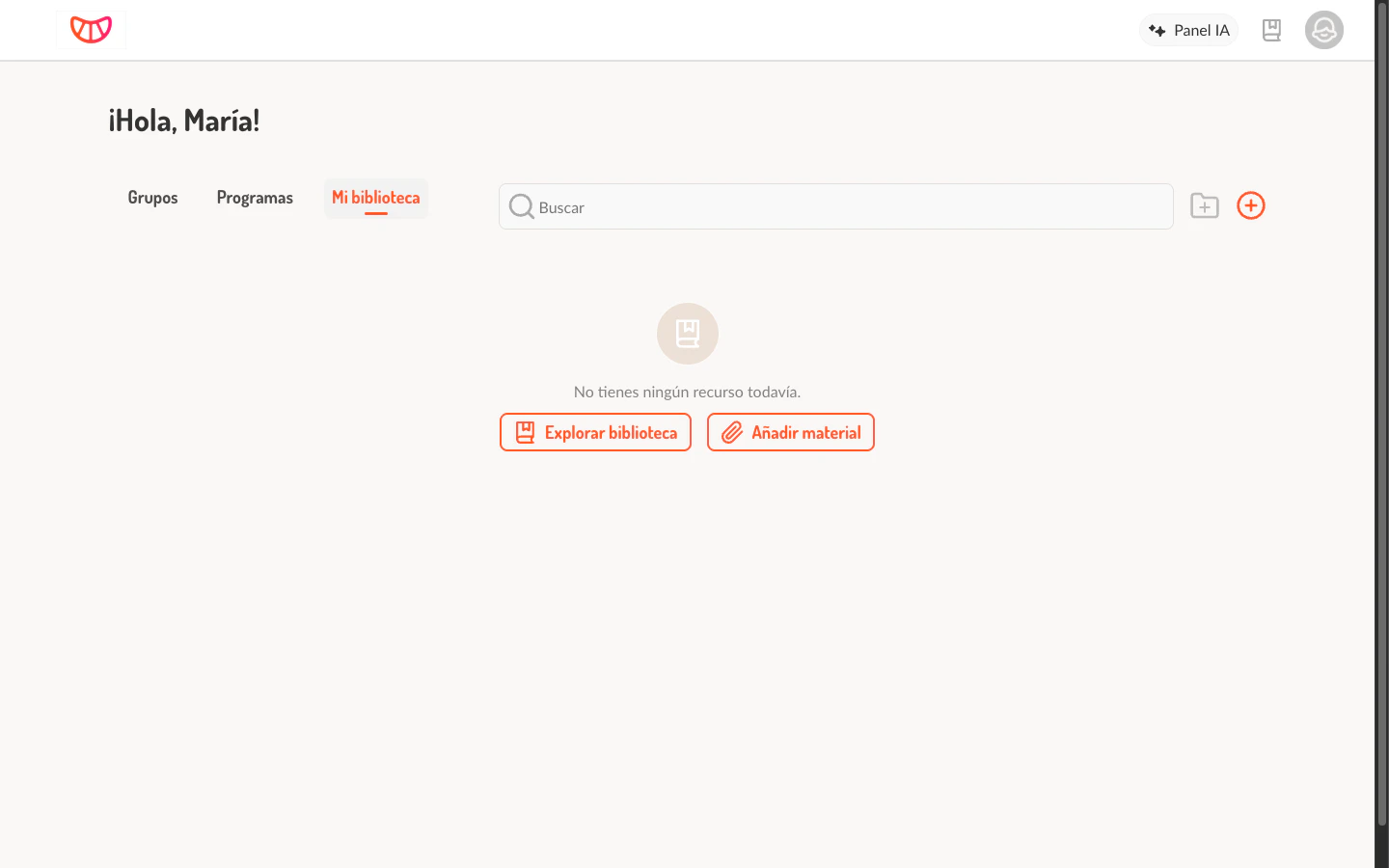The height and width of the screenshot is (868, 1389).
Task: Select the Mi biblioteca tab
Action: (376, 198)
